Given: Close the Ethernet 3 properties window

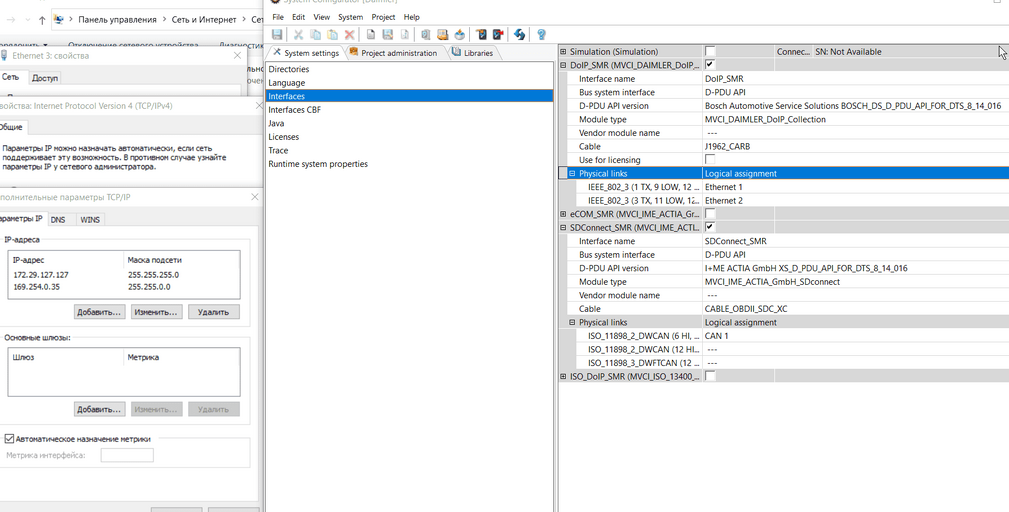Looking at the screenshot, I should tap(237, 56).
